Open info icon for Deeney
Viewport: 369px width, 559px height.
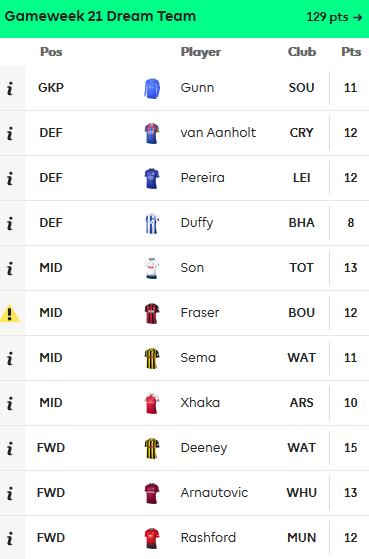[10, 448]
